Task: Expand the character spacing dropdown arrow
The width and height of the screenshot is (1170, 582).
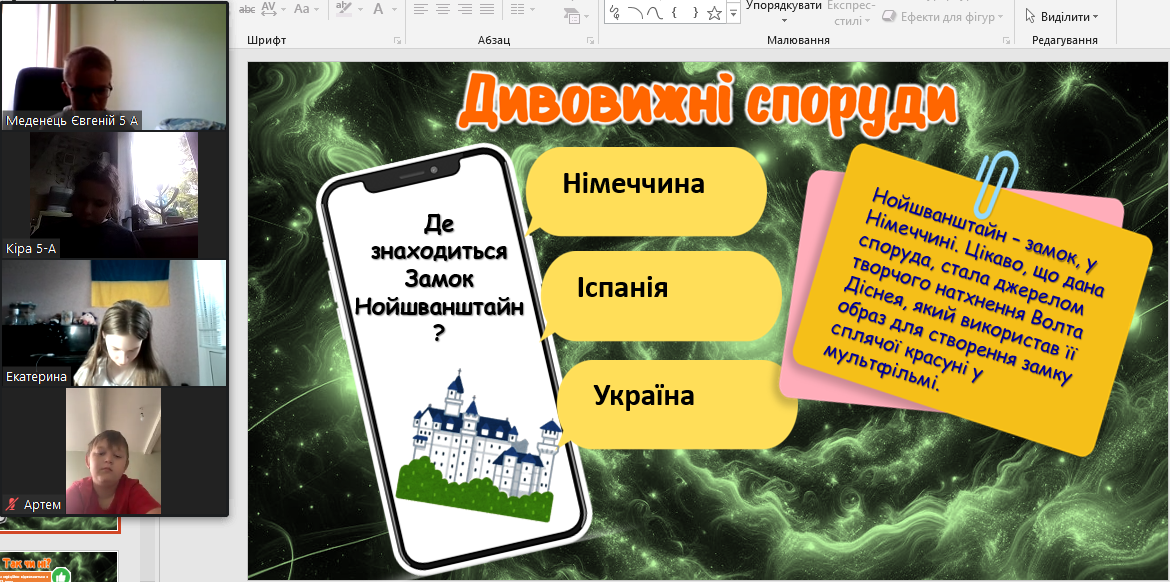Action: pos(284,9)
